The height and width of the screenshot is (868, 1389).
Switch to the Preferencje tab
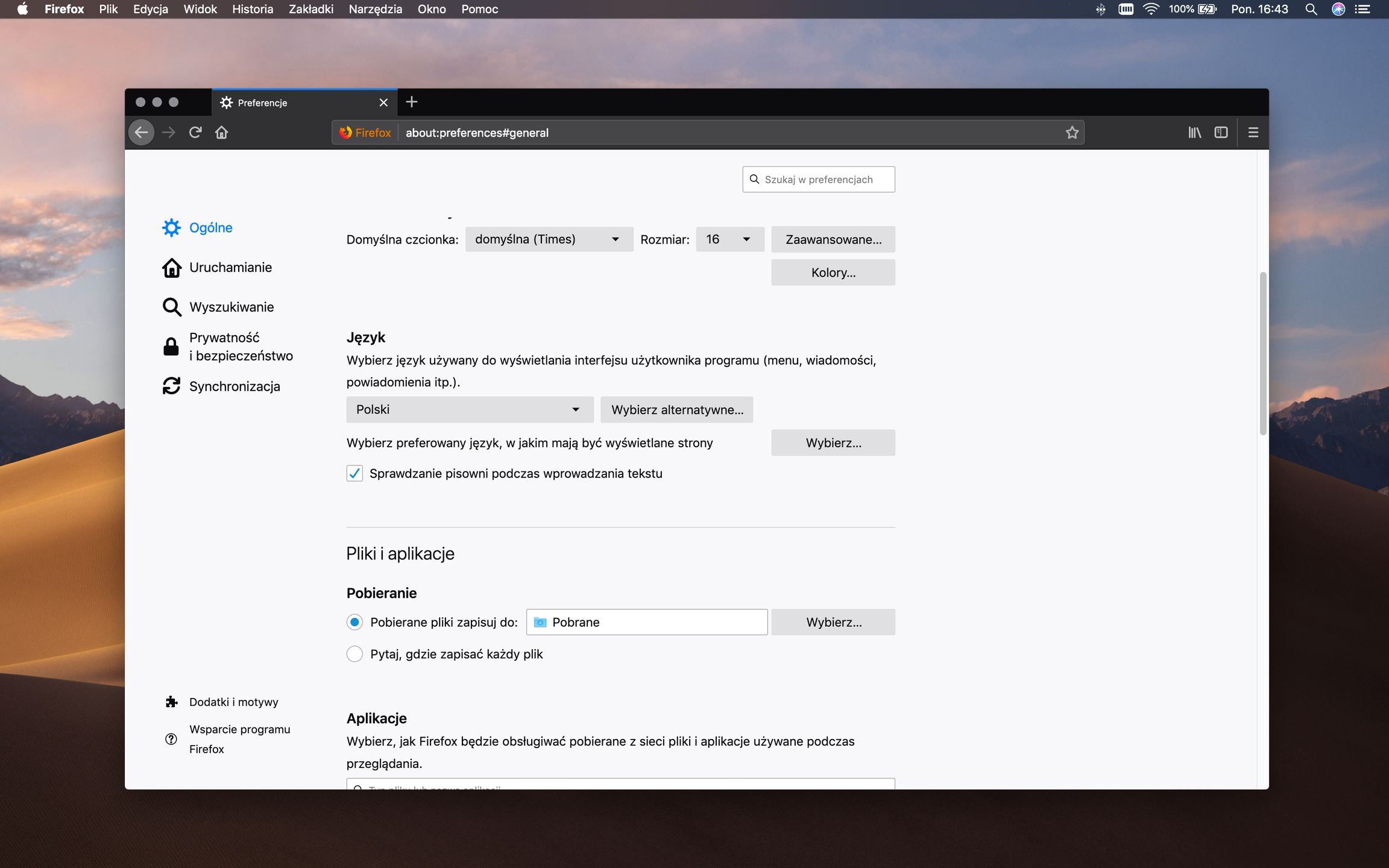coord(262,102)
